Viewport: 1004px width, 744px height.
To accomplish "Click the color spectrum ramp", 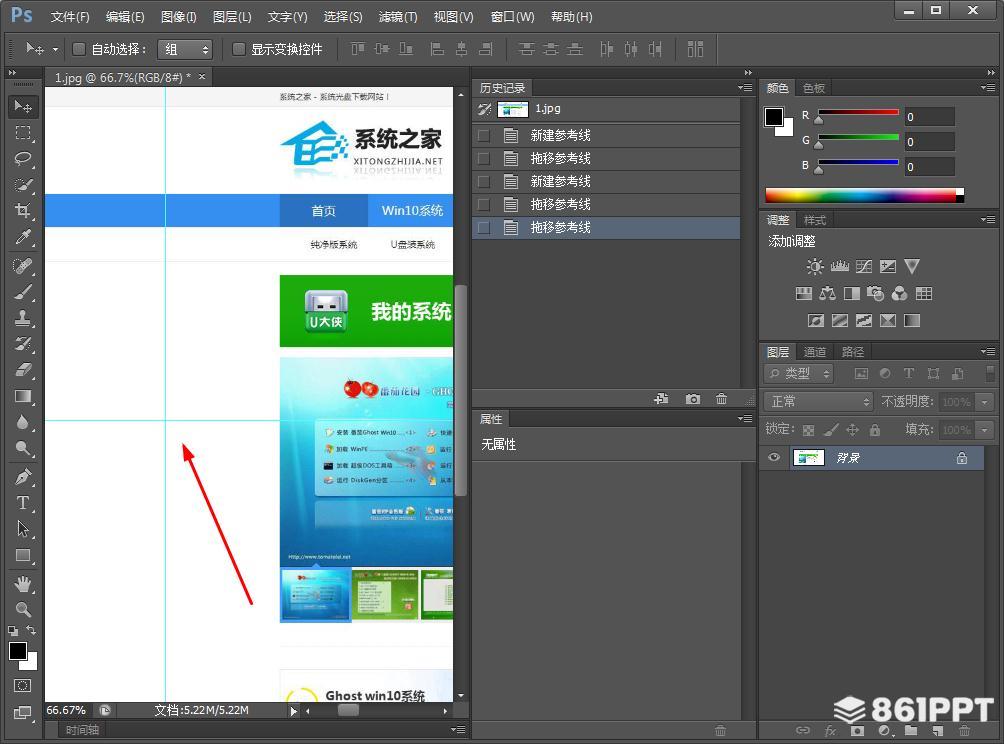I will click(864, 195).
